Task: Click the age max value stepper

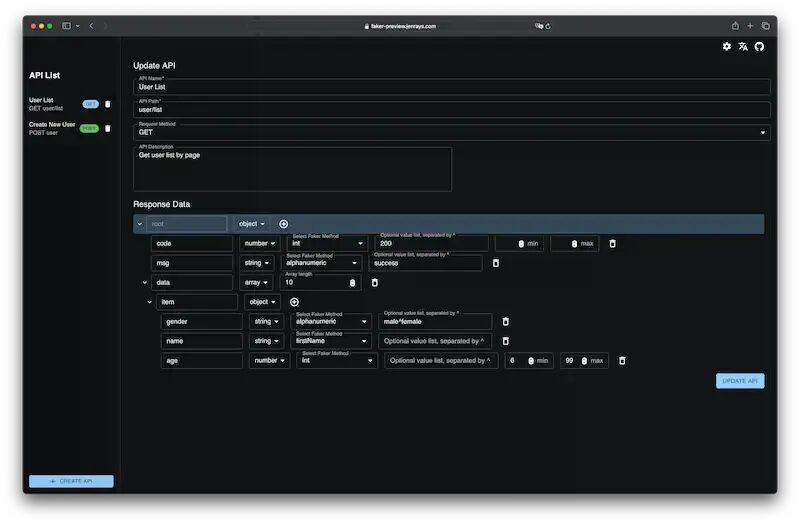Action: [584, 361]
